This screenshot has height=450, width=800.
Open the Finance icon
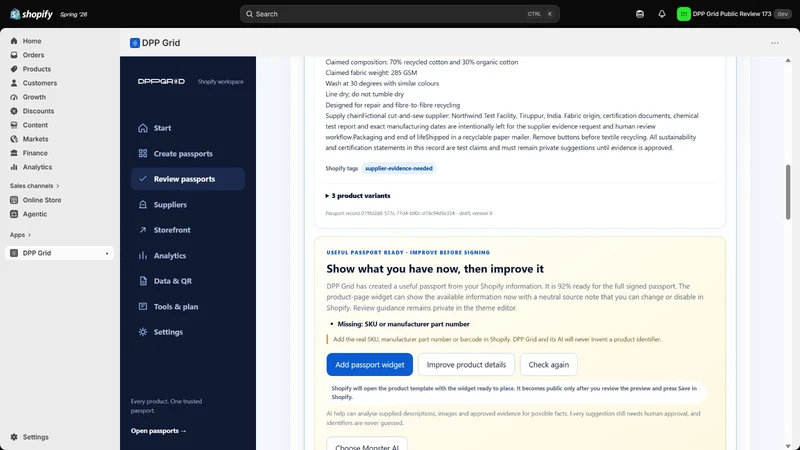tap(14, 153)
